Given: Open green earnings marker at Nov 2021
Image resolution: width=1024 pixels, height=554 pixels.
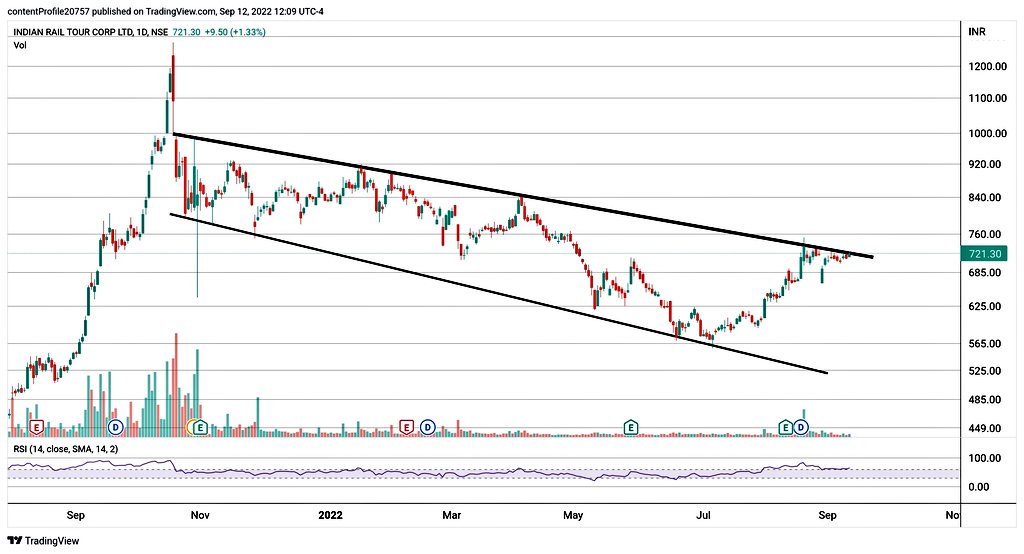Looking at the screenshot, I should [200, 428].
